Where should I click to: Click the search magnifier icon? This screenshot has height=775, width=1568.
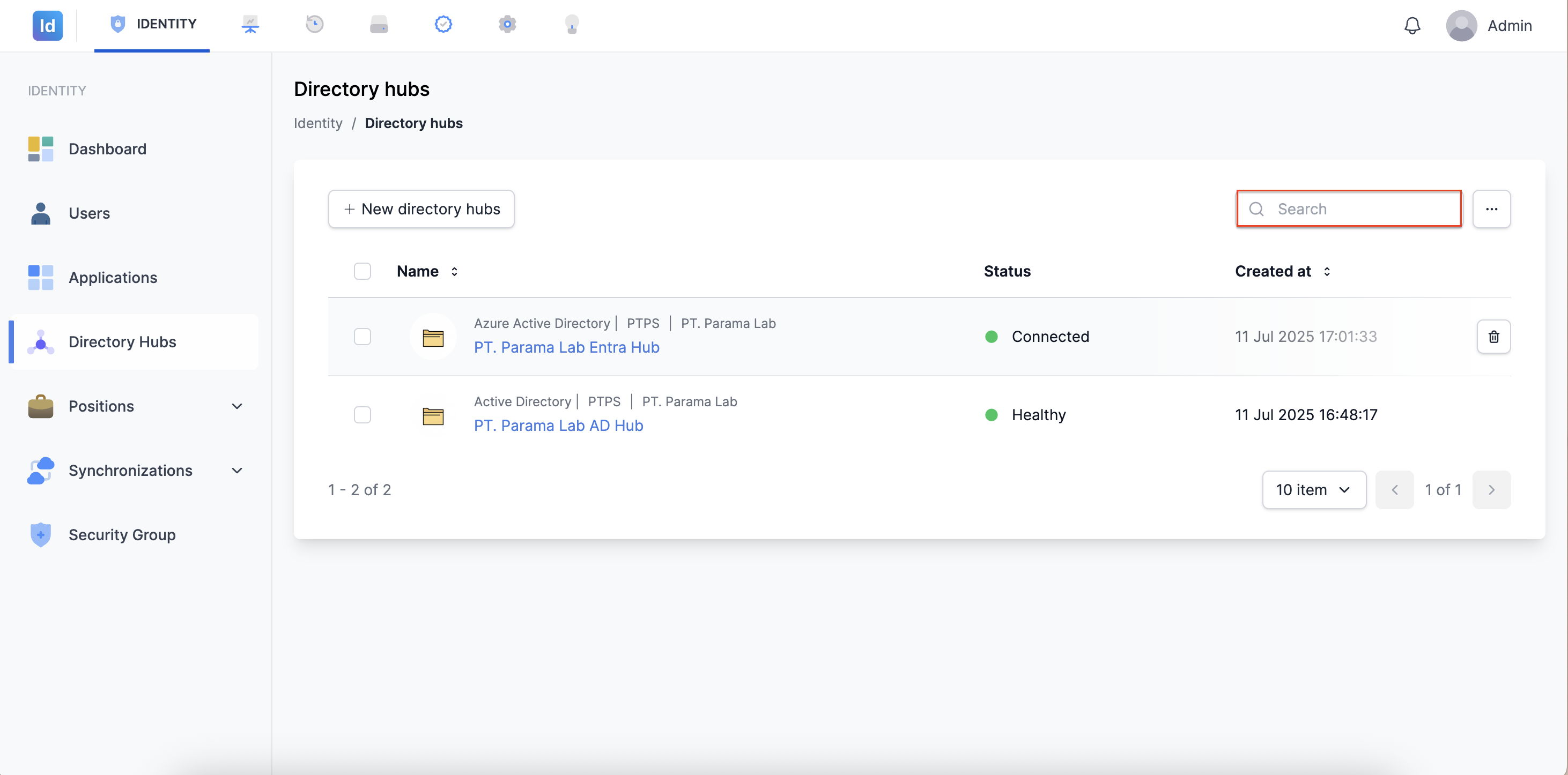pos(1256,209)
